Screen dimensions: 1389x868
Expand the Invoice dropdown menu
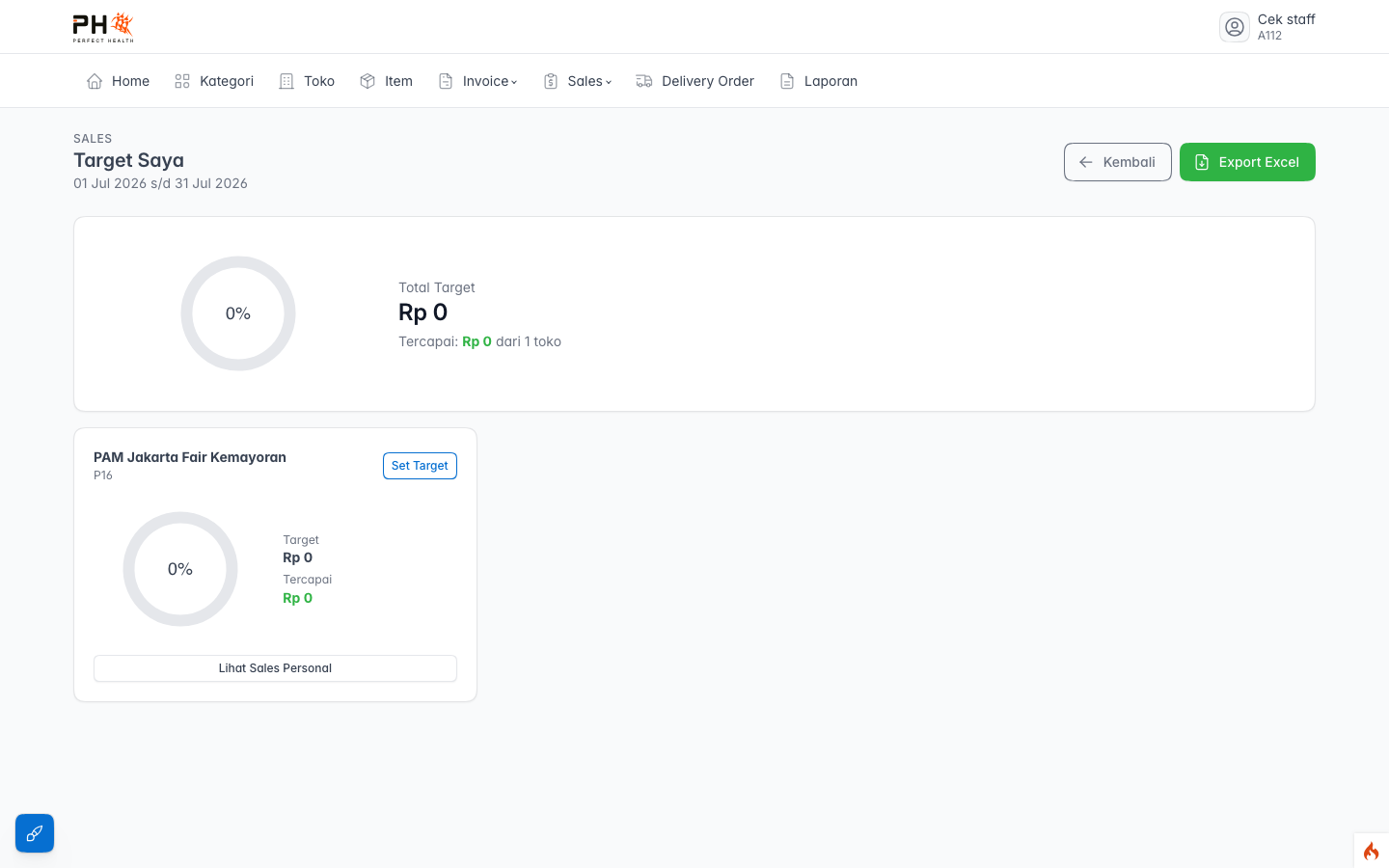coord(478,81)
